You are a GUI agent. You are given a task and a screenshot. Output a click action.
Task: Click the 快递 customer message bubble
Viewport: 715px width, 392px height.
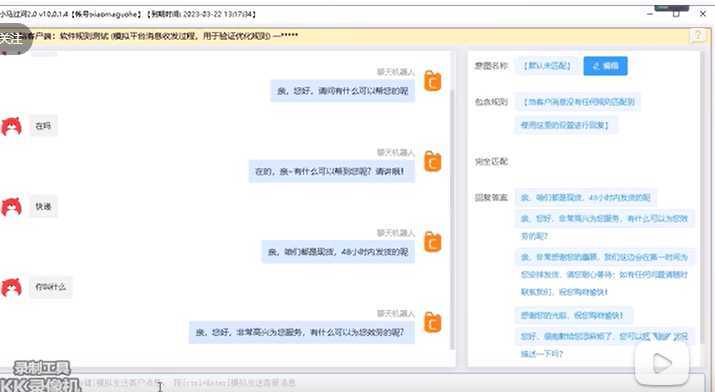pos(43,207)
